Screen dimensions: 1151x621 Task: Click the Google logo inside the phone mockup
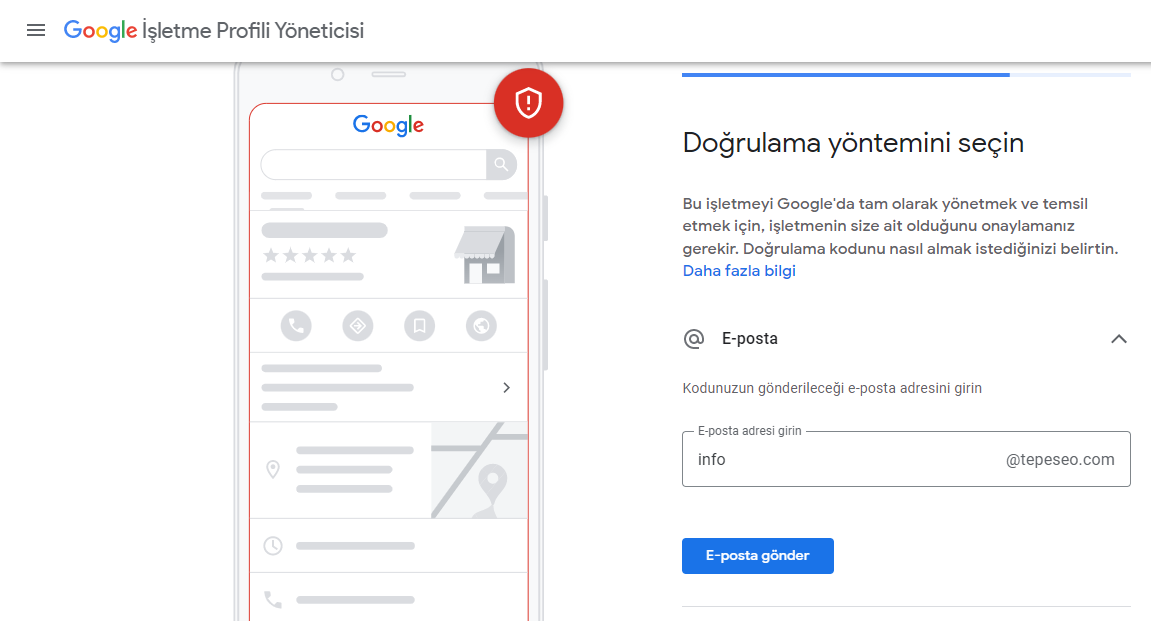click(388, 125)
